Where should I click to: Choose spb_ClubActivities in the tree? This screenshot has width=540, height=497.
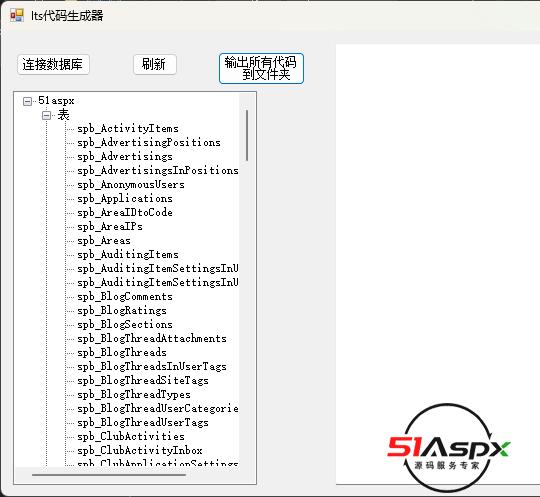click(x=131, y=436)
